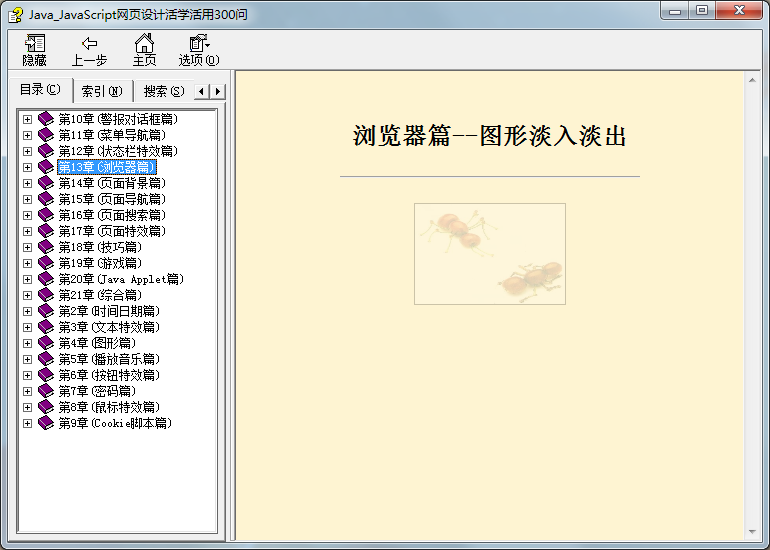Select chapter text 第6章 (按钮特效篇)

(x=110, y=375)
